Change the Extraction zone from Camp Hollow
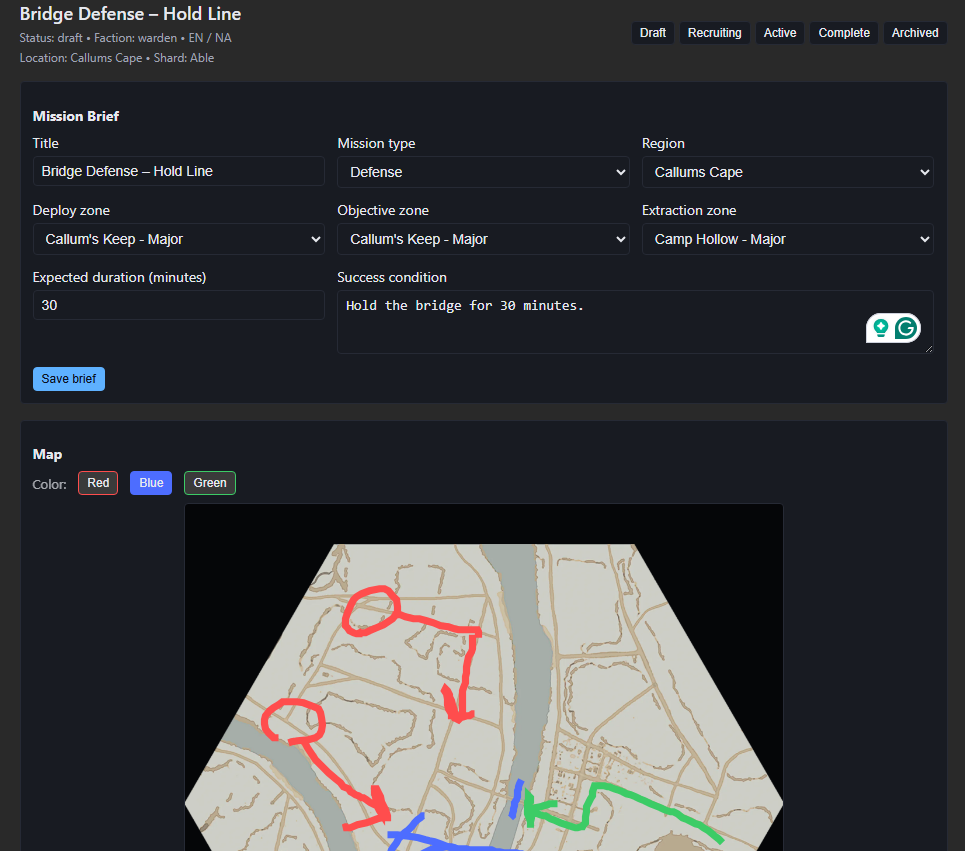This screenshot has width=965, height=851. click(x=787, y=238)
